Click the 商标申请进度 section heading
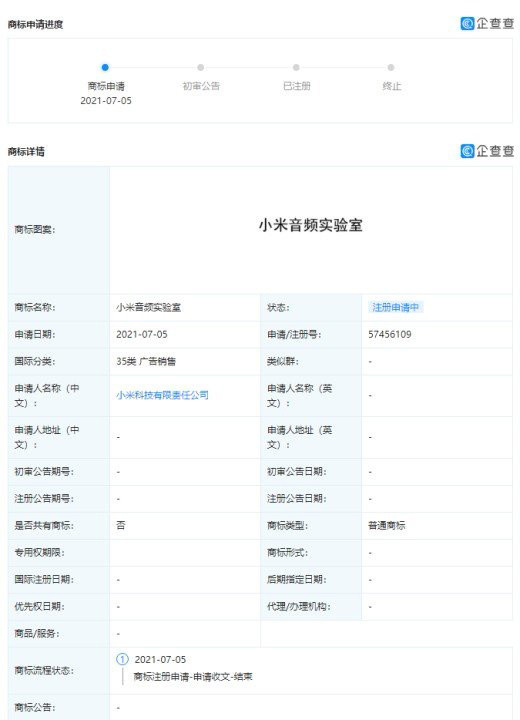520x720 pixels. [x=35, y=24]
